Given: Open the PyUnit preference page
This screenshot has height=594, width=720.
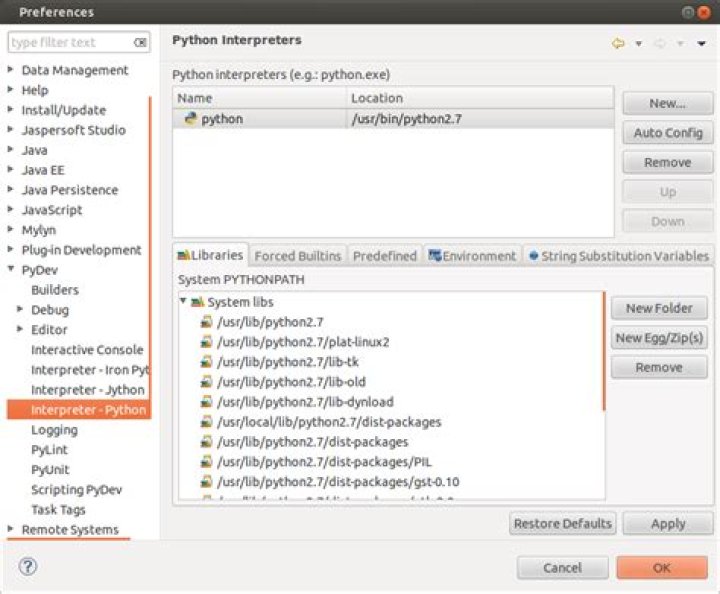Looking at the screenshot, I should 50,470.
